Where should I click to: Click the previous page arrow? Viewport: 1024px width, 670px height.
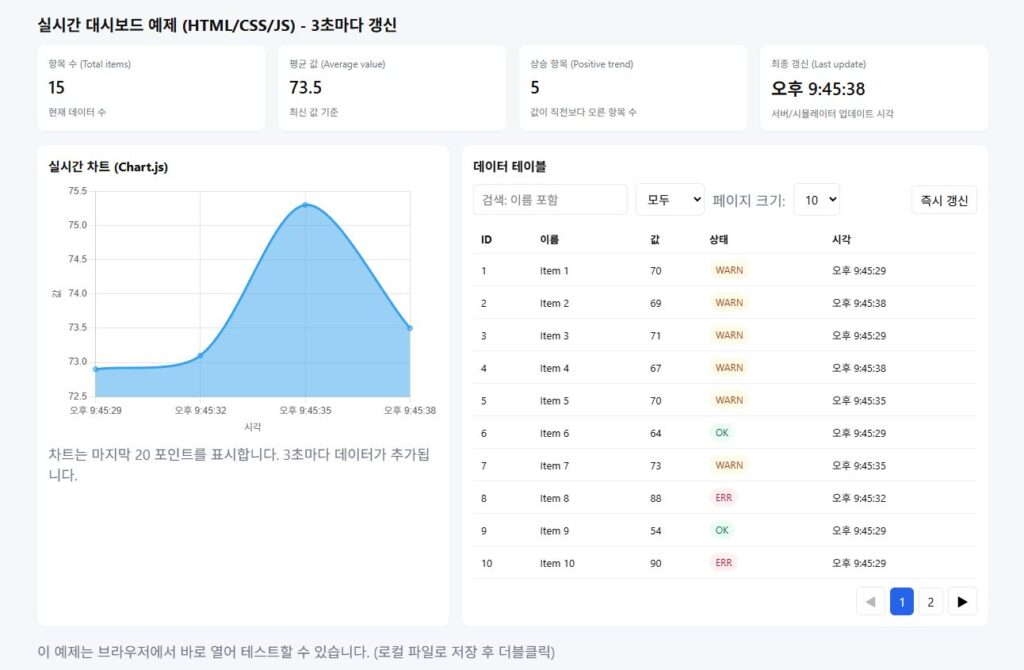tap(871, 601)
